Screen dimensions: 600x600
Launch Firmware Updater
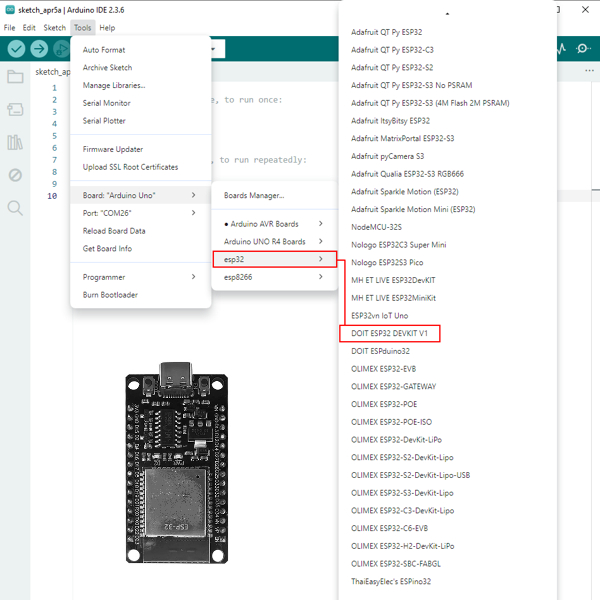[141, 149]
